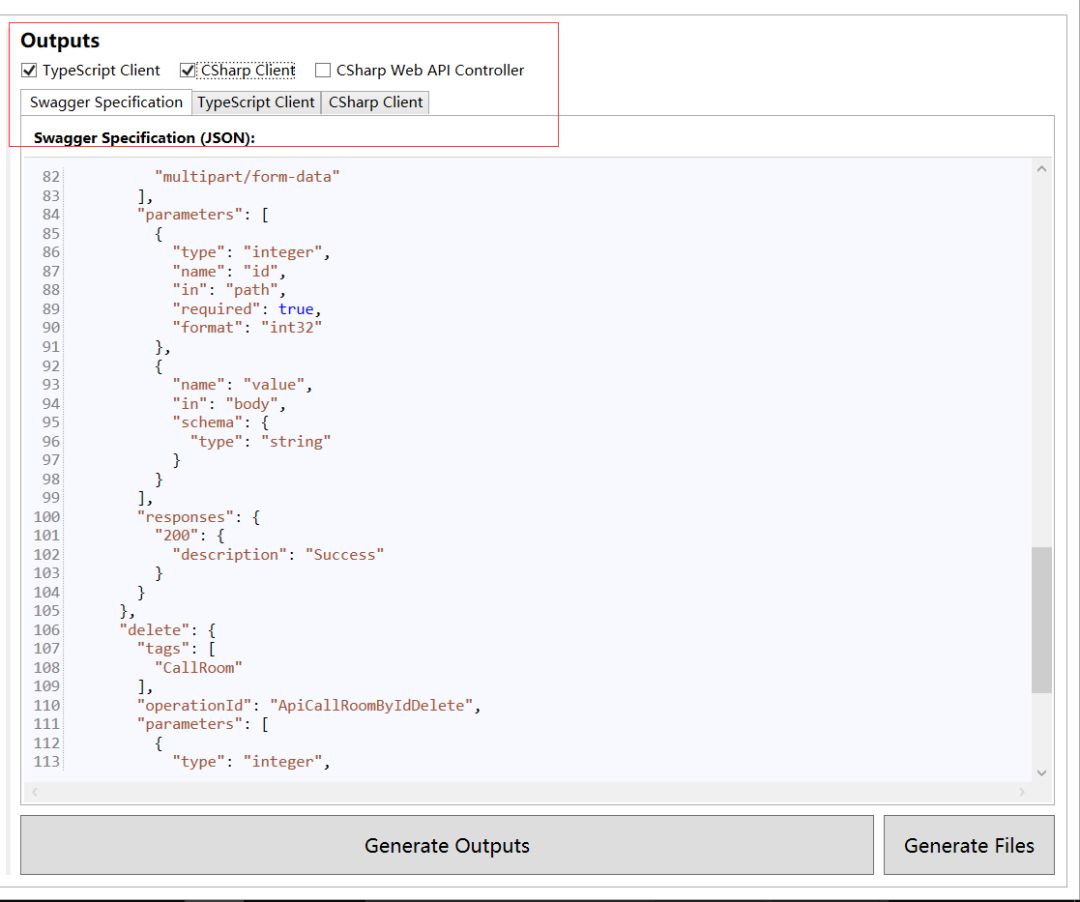
Task: Click the Generate Files button
Action: [968, 845]
